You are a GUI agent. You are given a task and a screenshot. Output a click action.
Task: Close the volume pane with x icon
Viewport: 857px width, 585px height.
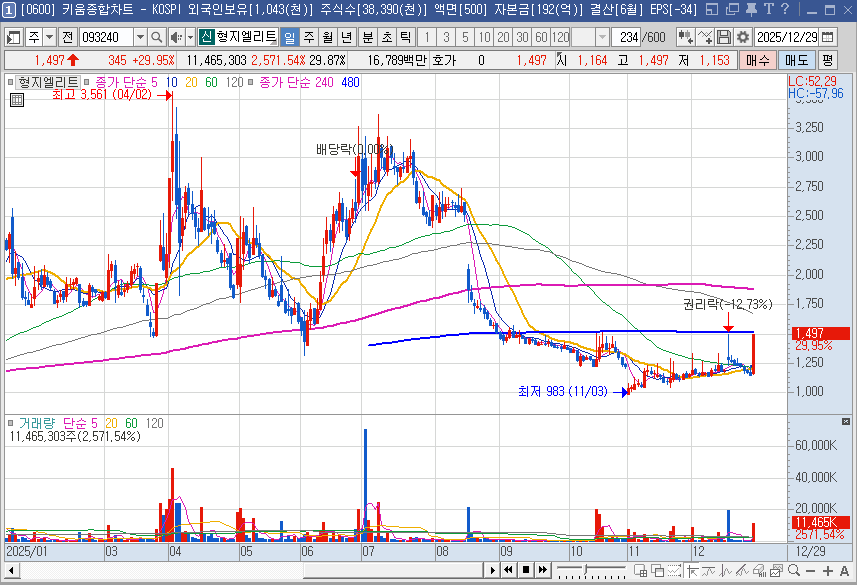click(x=846, y=422)
